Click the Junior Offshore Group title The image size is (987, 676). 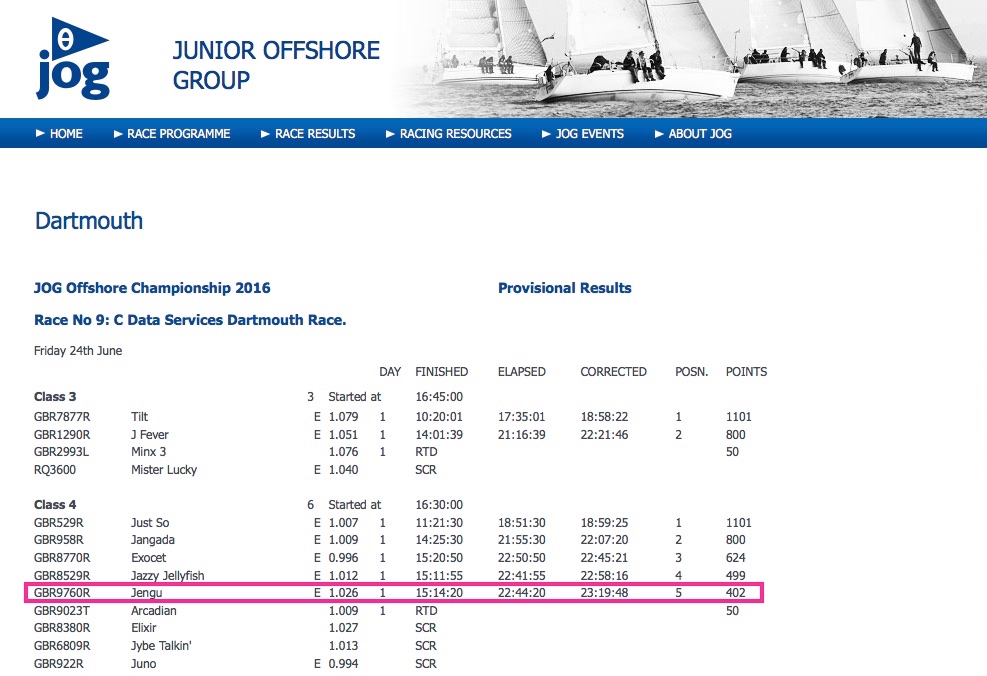(276, 65)
